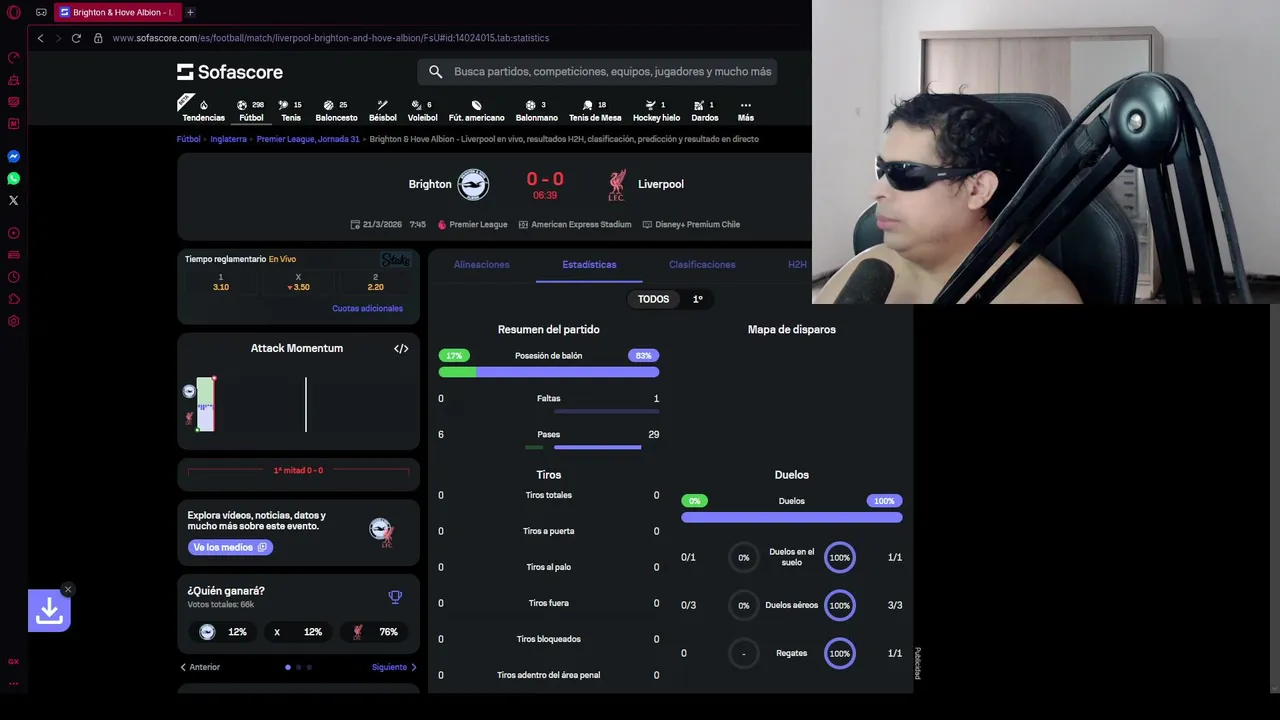Select the Baloncesto sports category

click(336, 110)
